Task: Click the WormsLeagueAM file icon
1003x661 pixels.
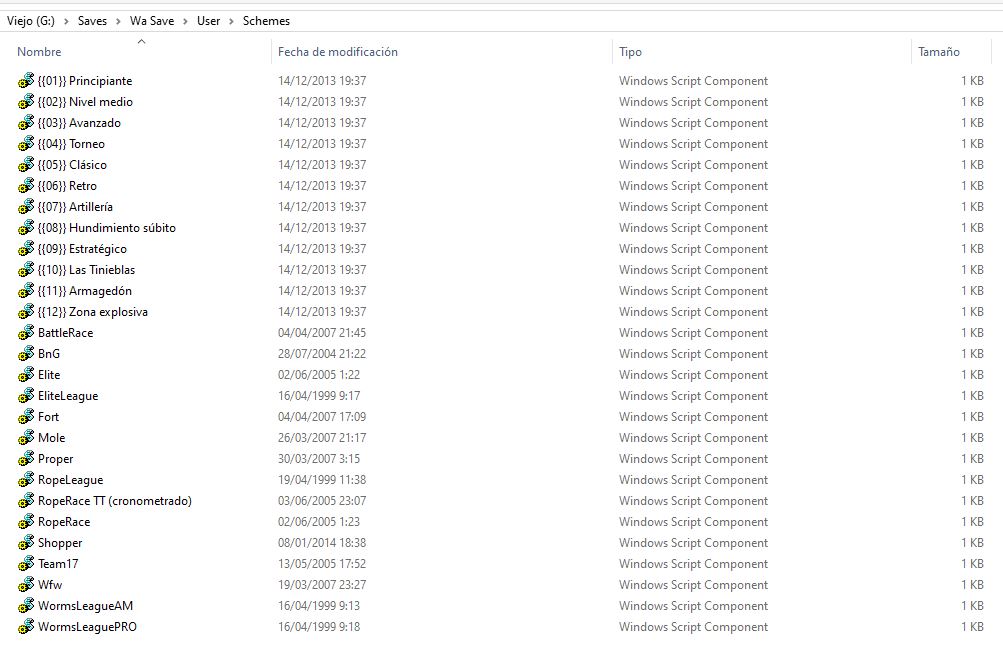Action: pos(26,606)
